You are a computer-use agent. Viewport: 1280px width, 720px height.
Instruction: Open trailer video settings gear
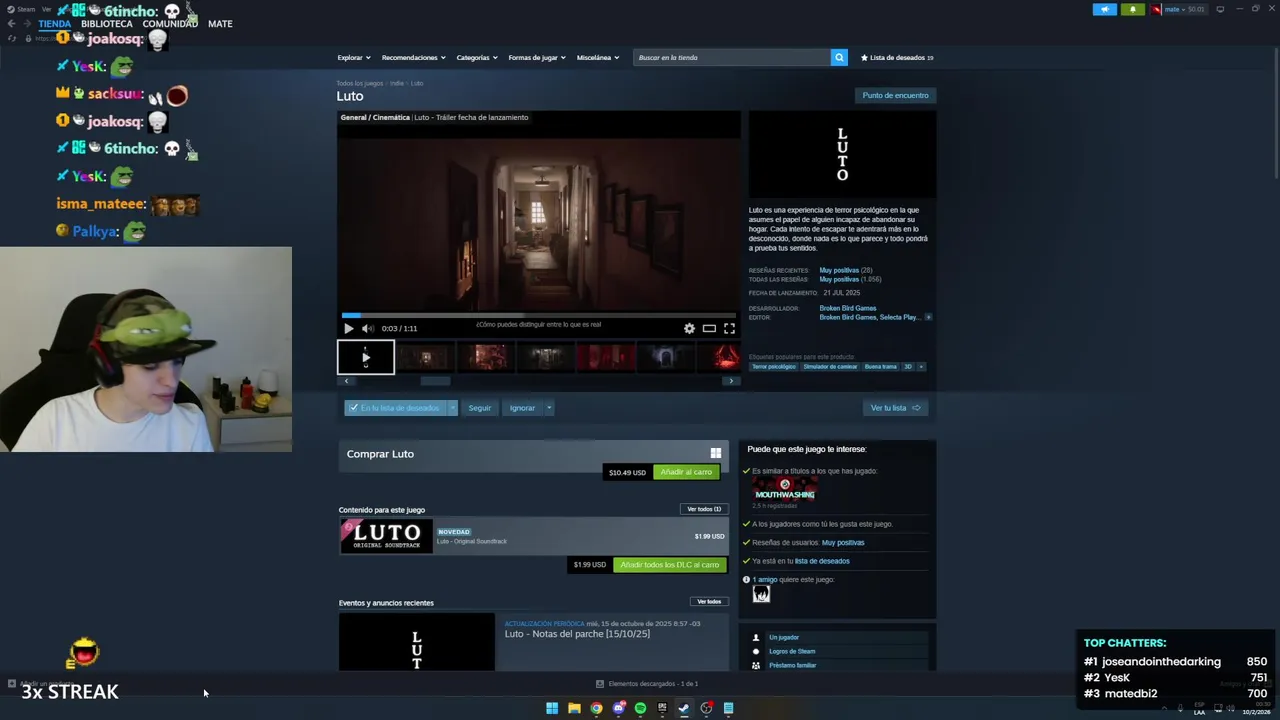(x=689, y=328)
